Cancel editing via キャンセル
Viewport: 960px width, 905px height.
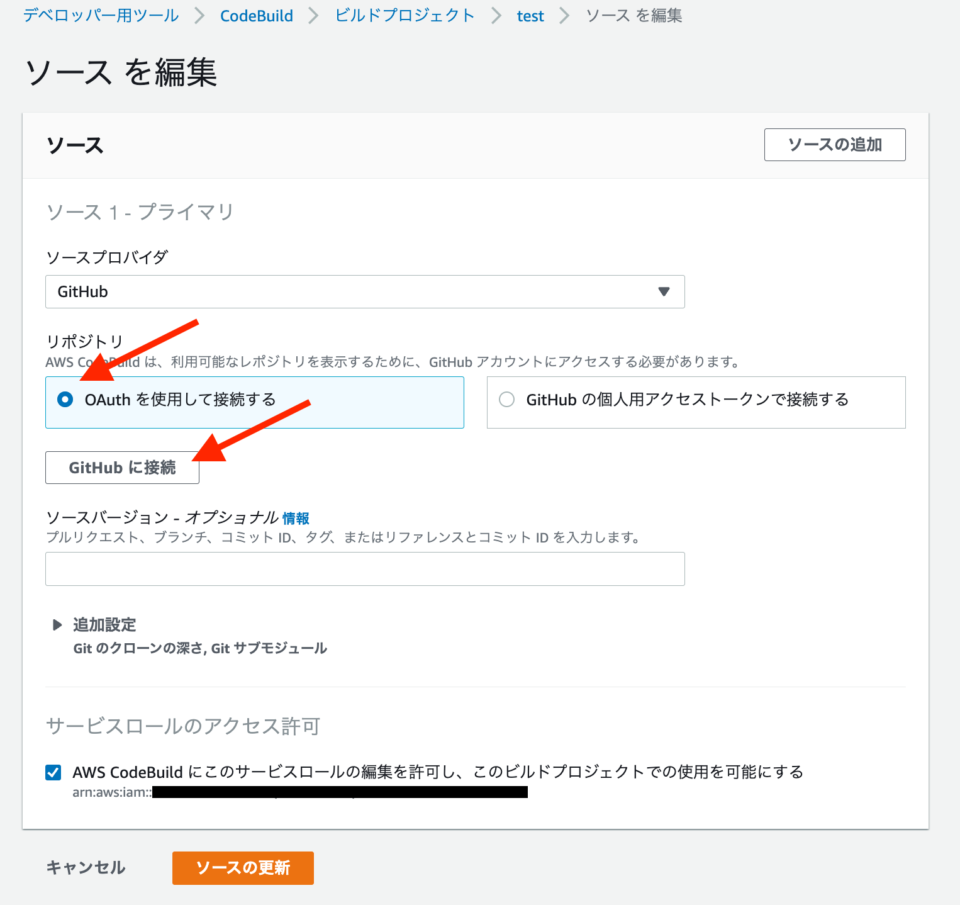[x=85, y=868]
